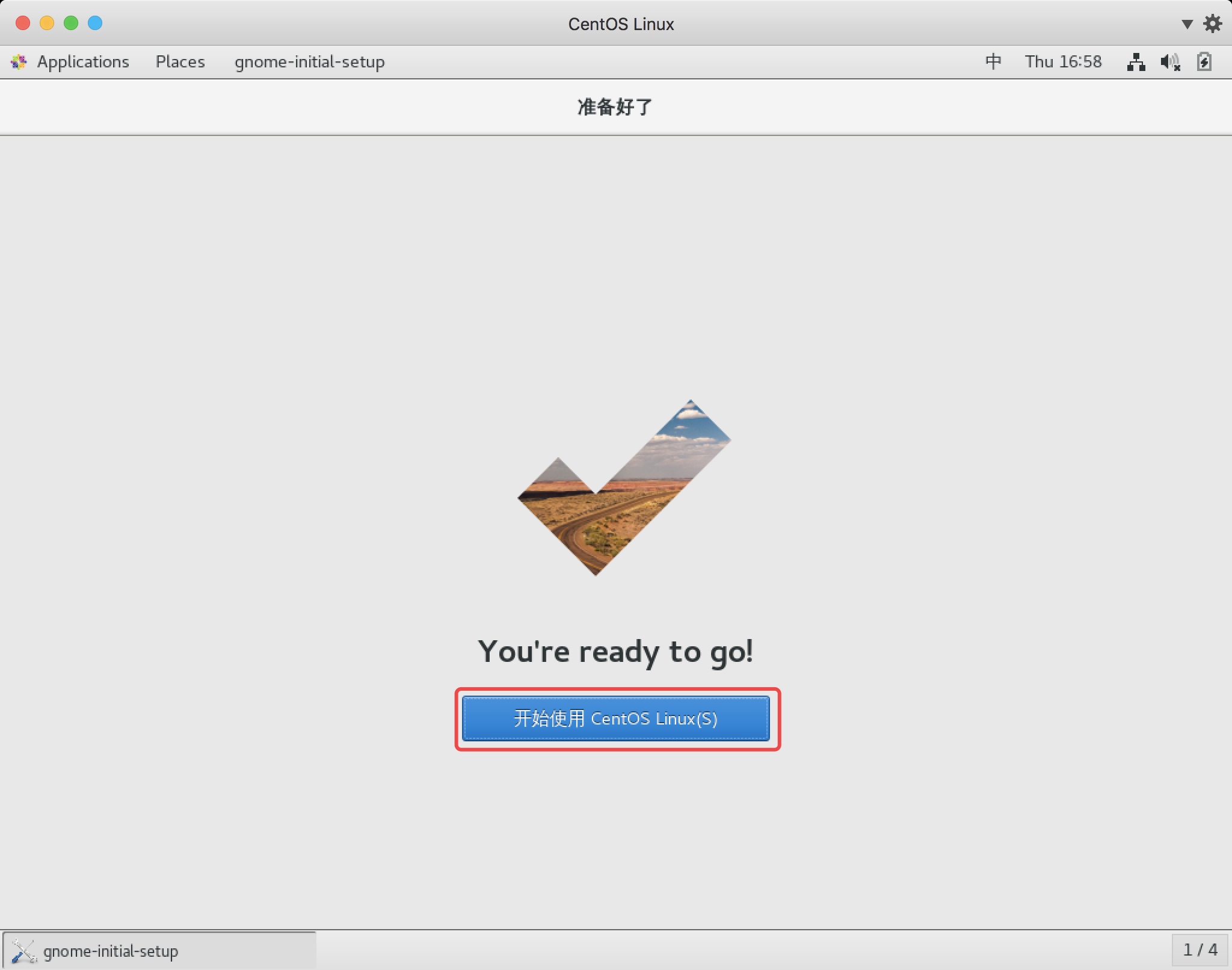1232x970 pixels.
Task: Open the Thu 16:58 clock calendar
Action: point(1063,61)
